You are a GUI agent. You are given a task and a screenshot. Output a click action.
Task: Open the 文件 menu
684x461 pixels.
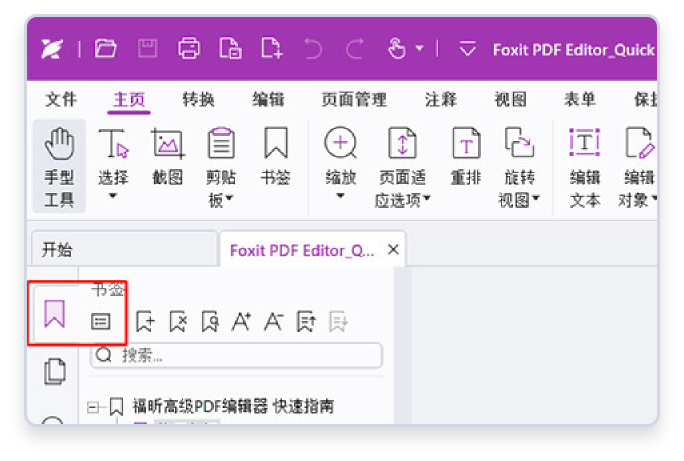click(61, 99)
